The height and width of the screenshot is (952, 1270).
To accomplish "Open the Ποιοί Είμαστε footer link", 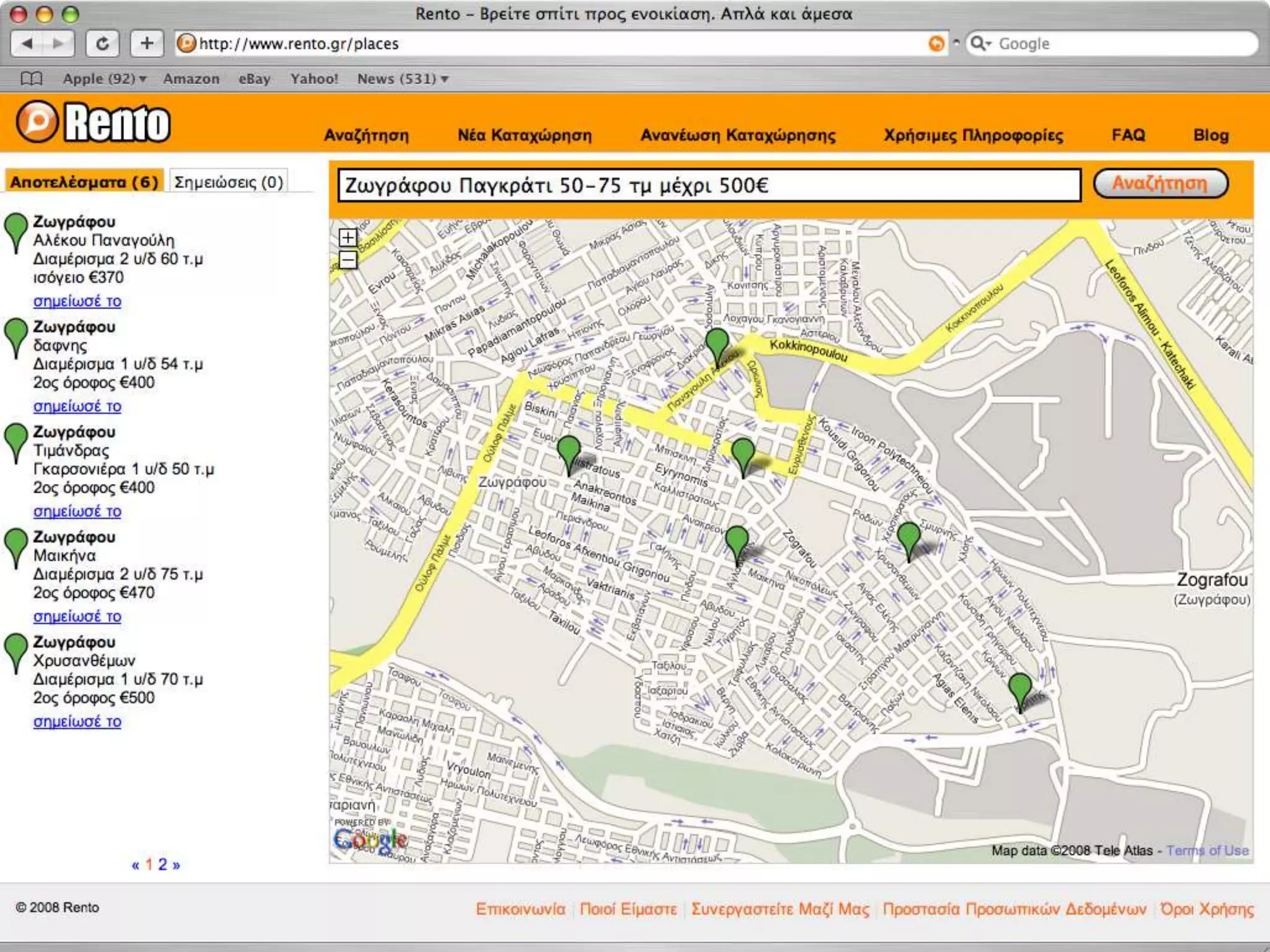I will point(628,909).
